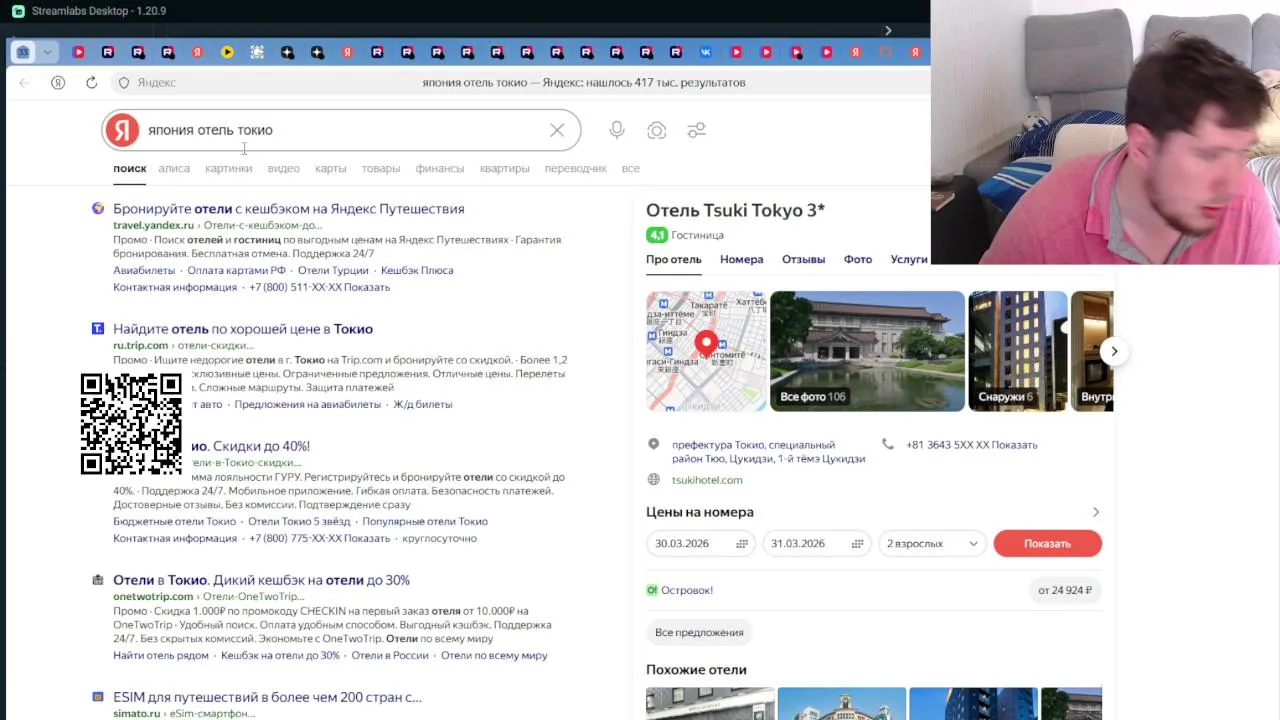Click the 'Авиабилеты' sublink

coord(144,270)
